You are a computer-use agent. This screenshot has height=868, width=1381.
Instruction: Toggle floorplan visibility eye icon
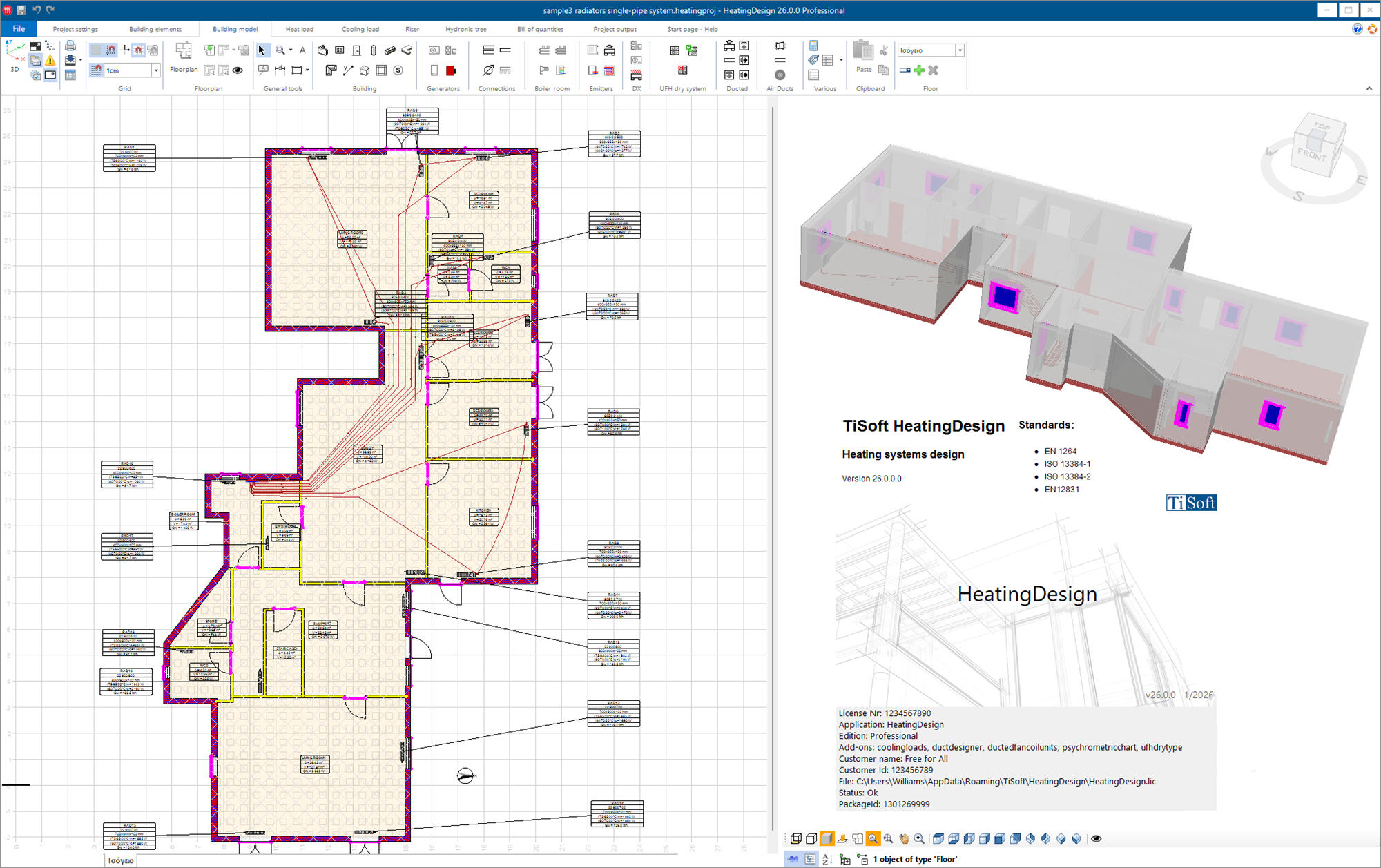click(238, 70)
